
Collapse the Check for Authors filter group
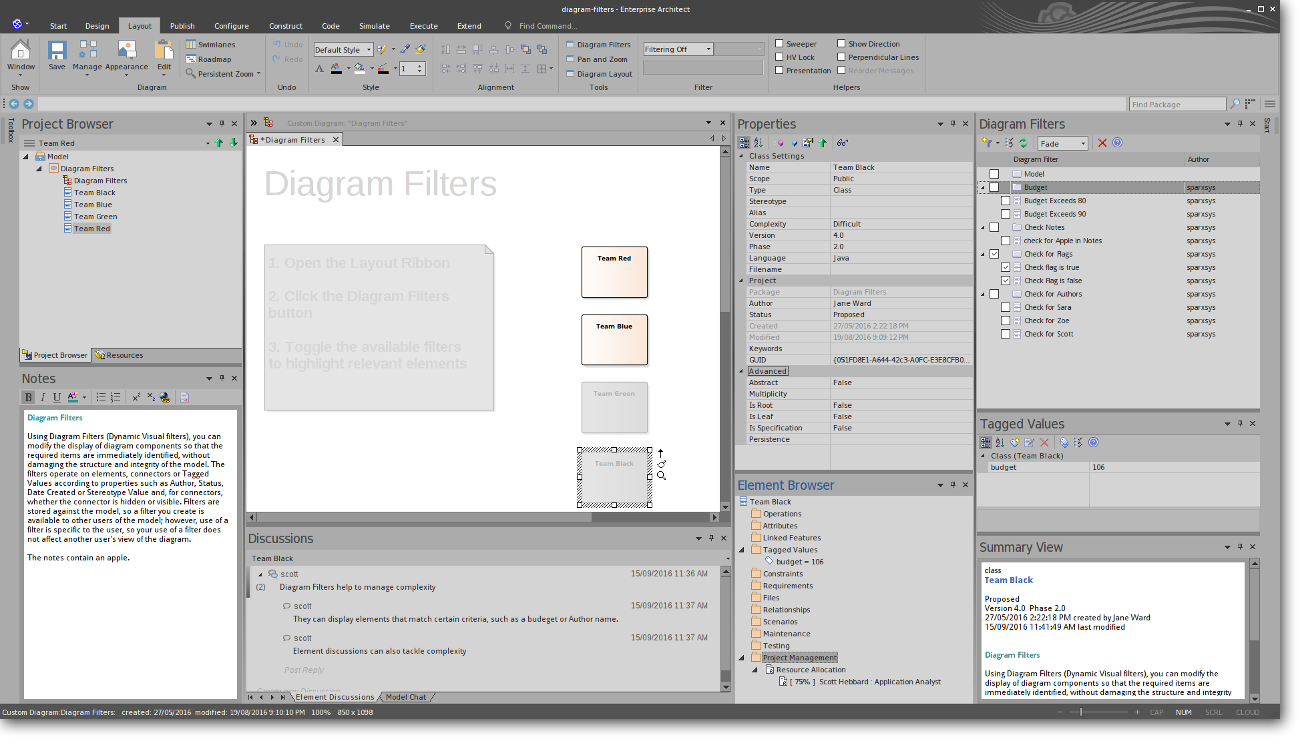(x=982, y=295)
